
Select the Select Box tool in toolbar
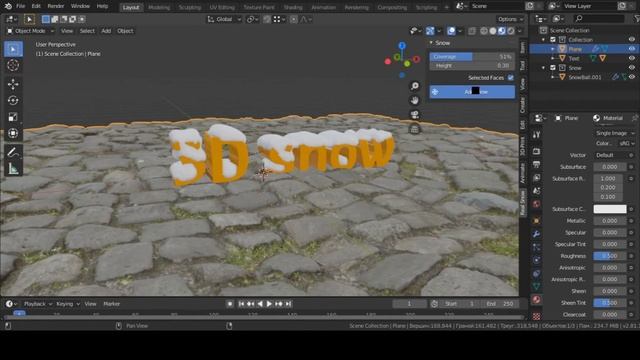(x=13, y=49)
